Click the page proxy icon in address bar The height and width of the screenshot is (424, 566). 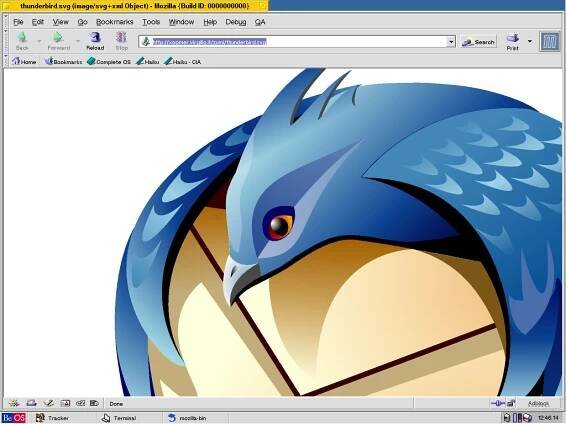(x=146, y=42)
